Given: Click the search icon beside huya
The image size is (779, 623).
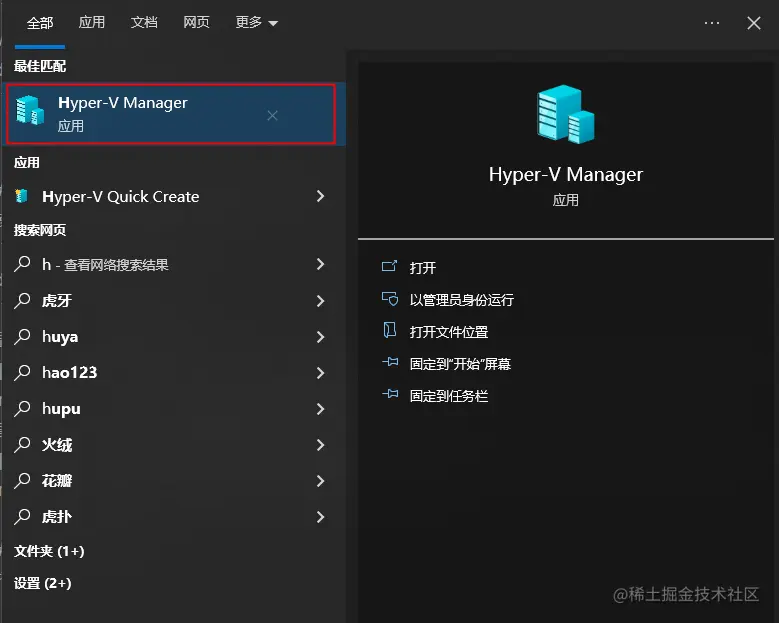Looking at the screenshot, I should point(22,336).
